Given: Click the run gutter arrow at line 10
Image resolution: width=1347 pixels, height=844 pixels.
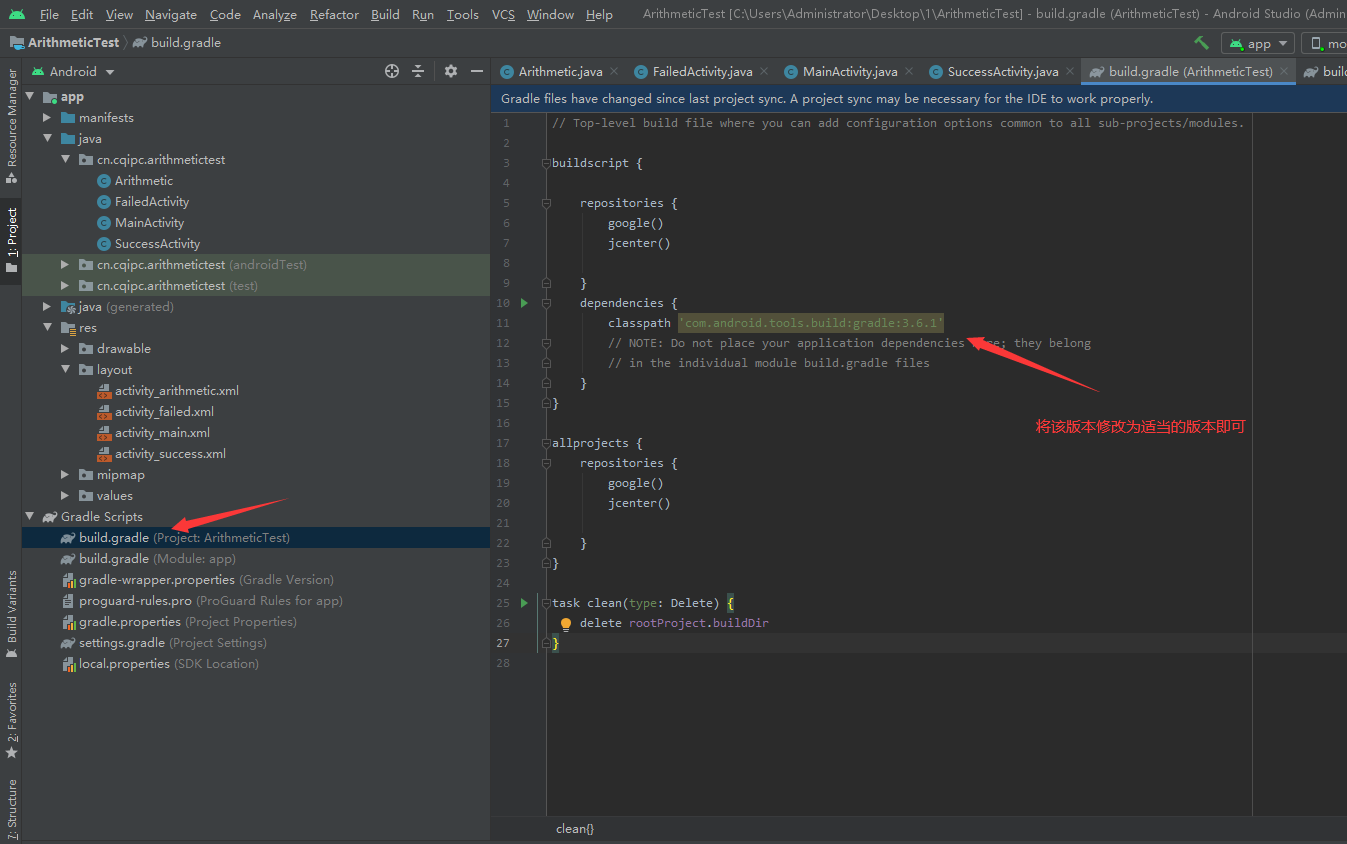Looking at the screenshot, I should [x=524, y=302].
